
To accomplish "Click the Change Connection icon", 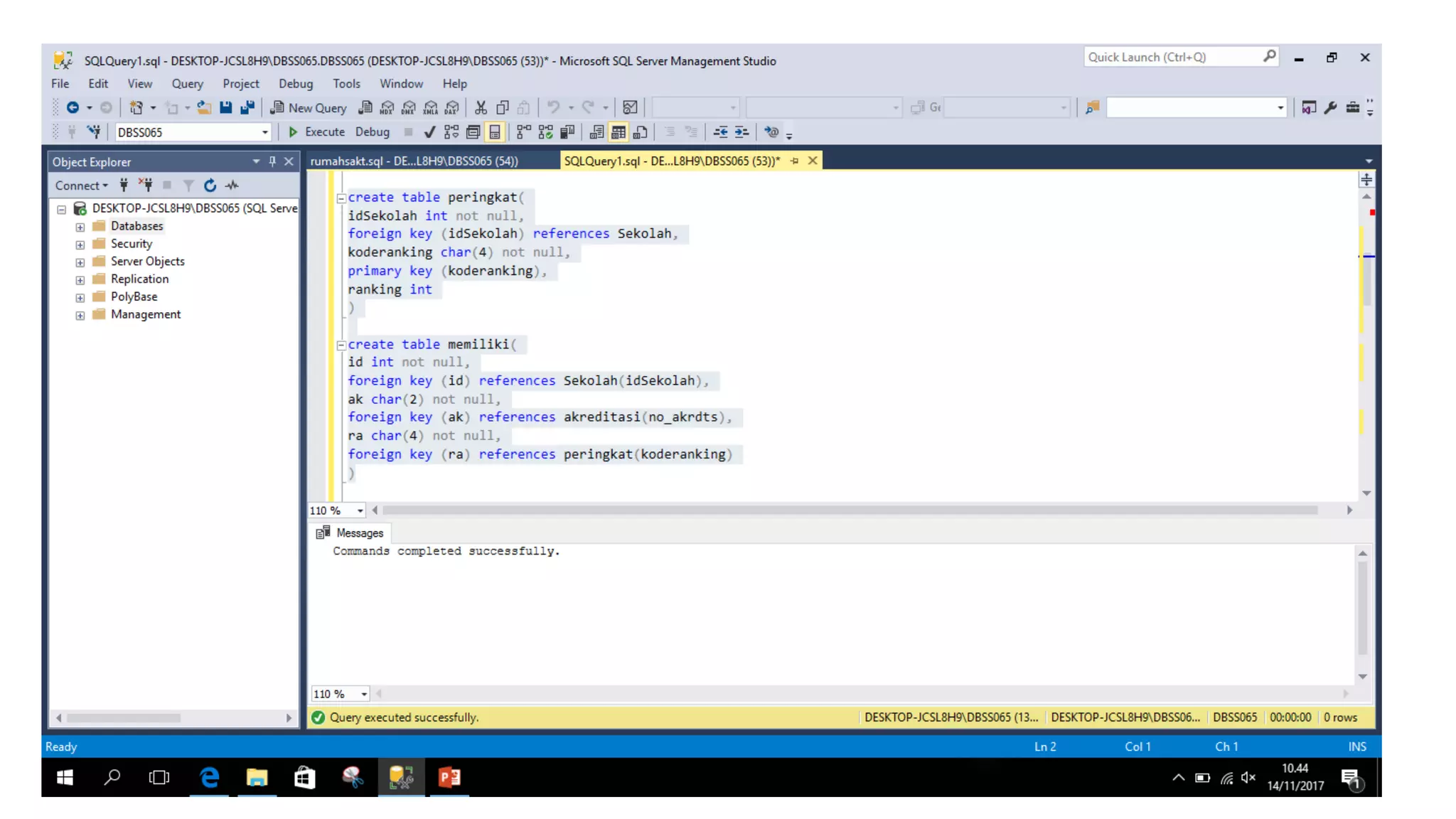I will click(93, 132).
